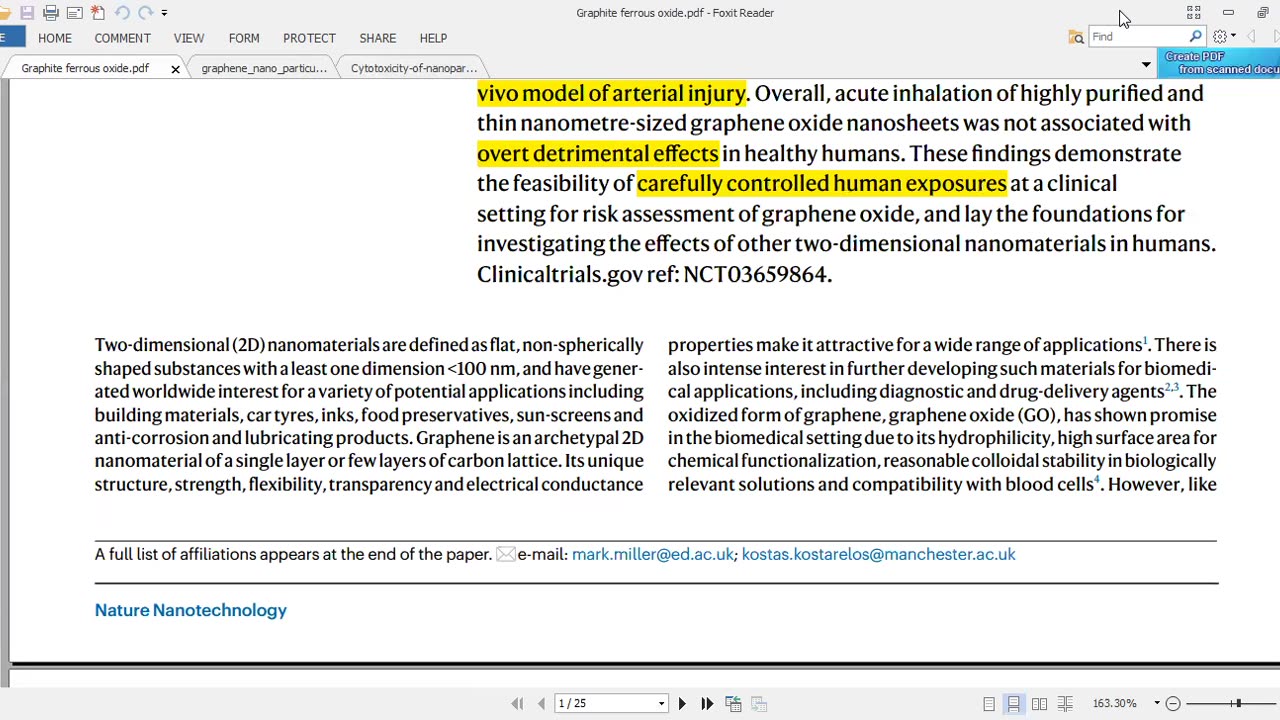
Task: Click the email document icon
Action: (74, 13)
